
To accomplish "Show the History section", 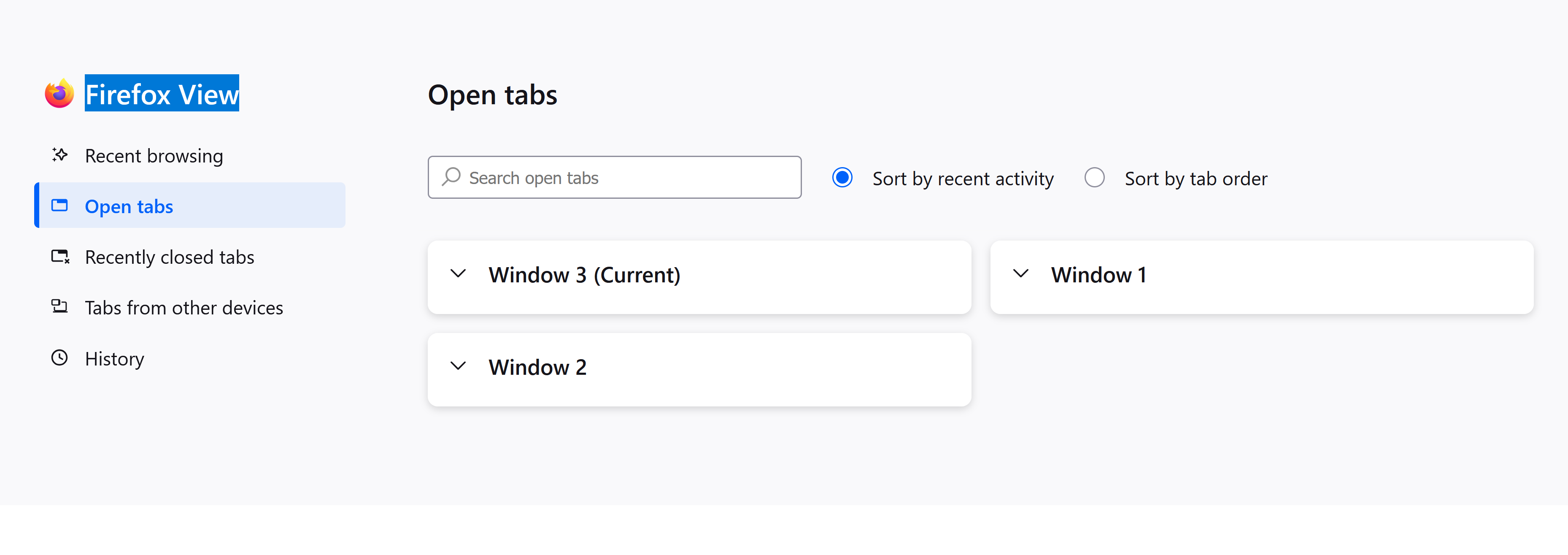I will click(114, 359).
